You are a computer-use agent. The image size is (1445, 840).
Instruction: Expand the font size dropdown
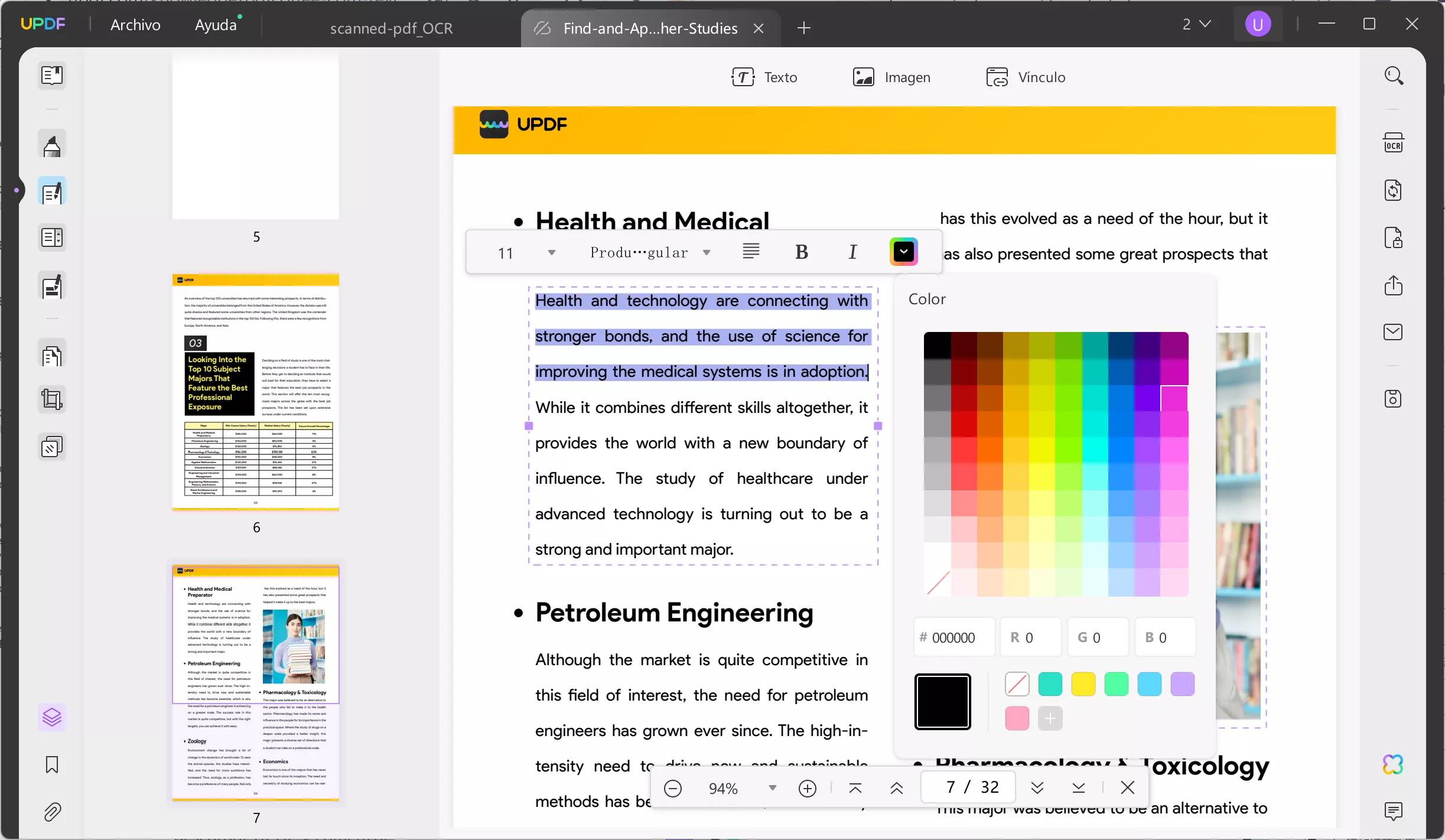[x=552, y=253]
